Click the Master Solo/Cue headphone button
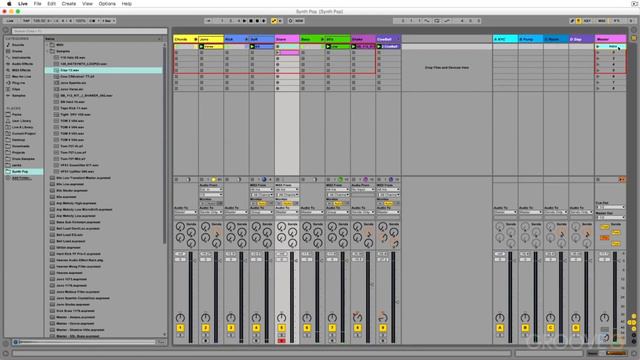 click(x=604, y=329)
